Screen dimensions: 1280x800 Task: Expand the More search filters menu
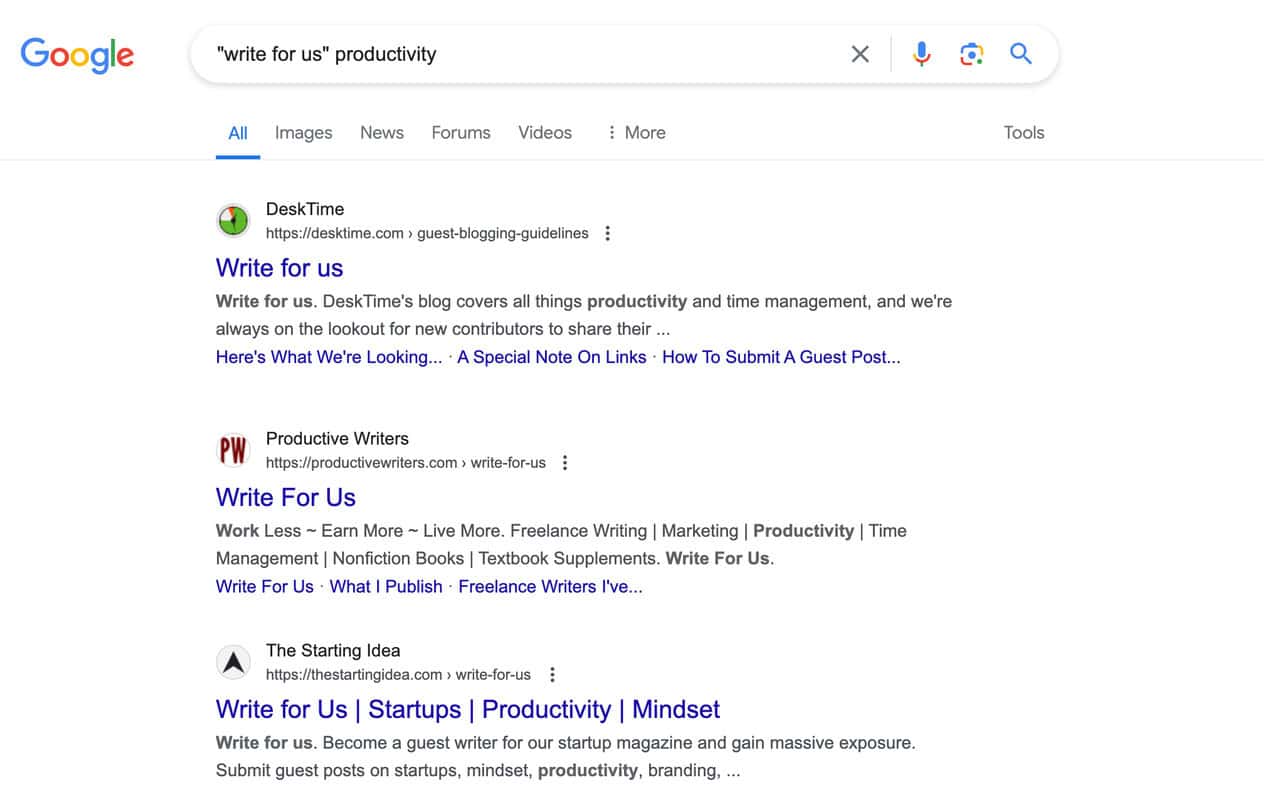pyautogui.click(x=635, y=133)
